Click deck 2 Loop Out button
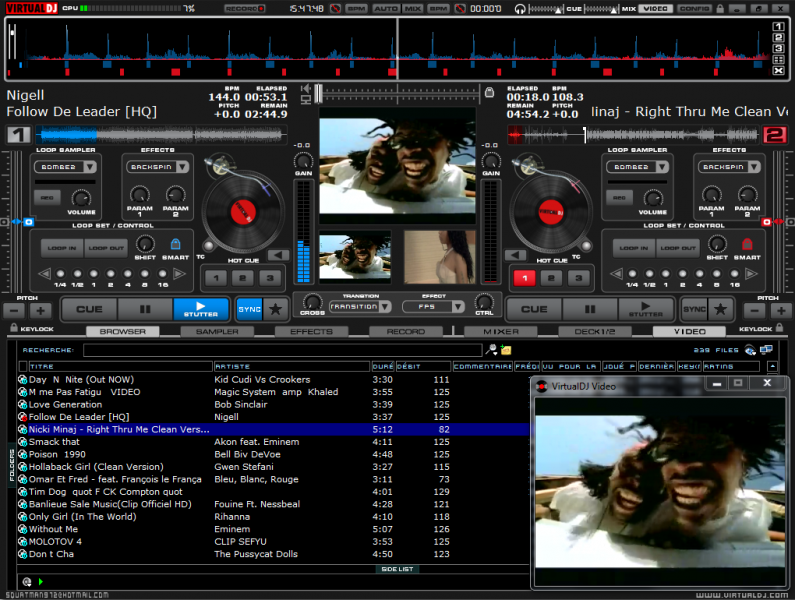795x600 pixels. click(x=678, y=248)
